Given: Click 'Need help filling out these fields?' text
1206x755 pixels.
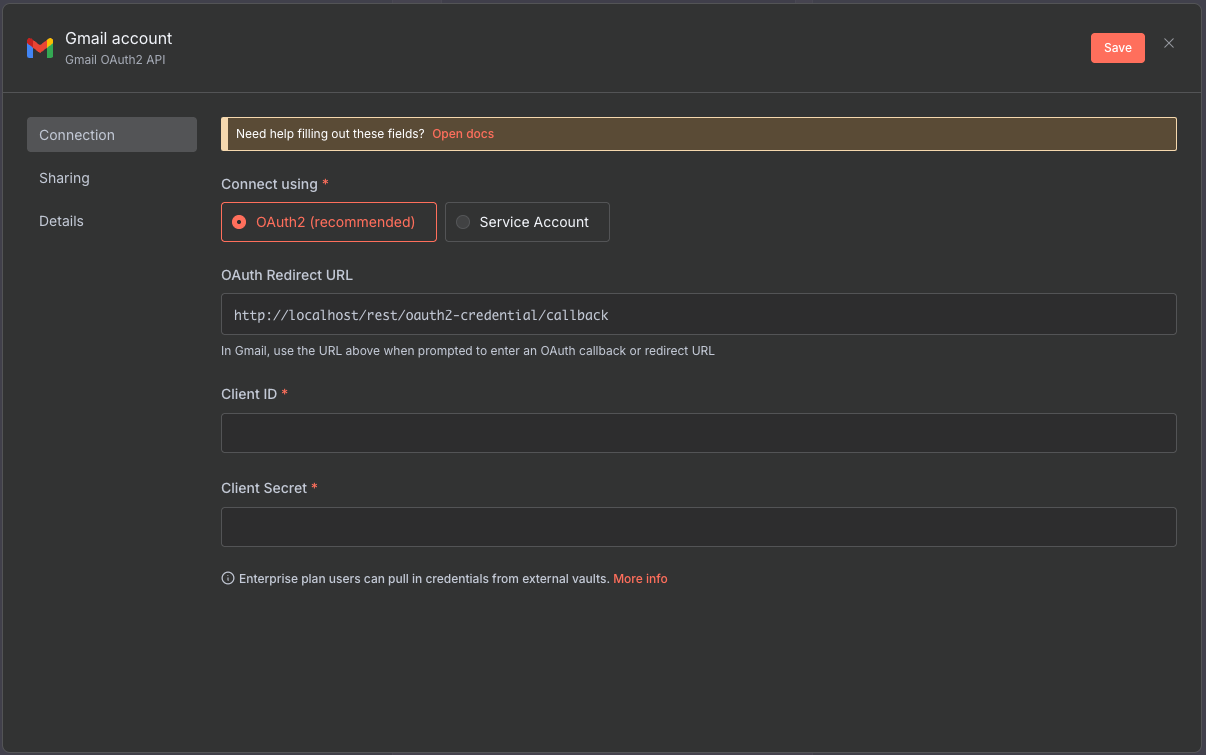Looking at the screenshot, I should click(x=330, y=134).
